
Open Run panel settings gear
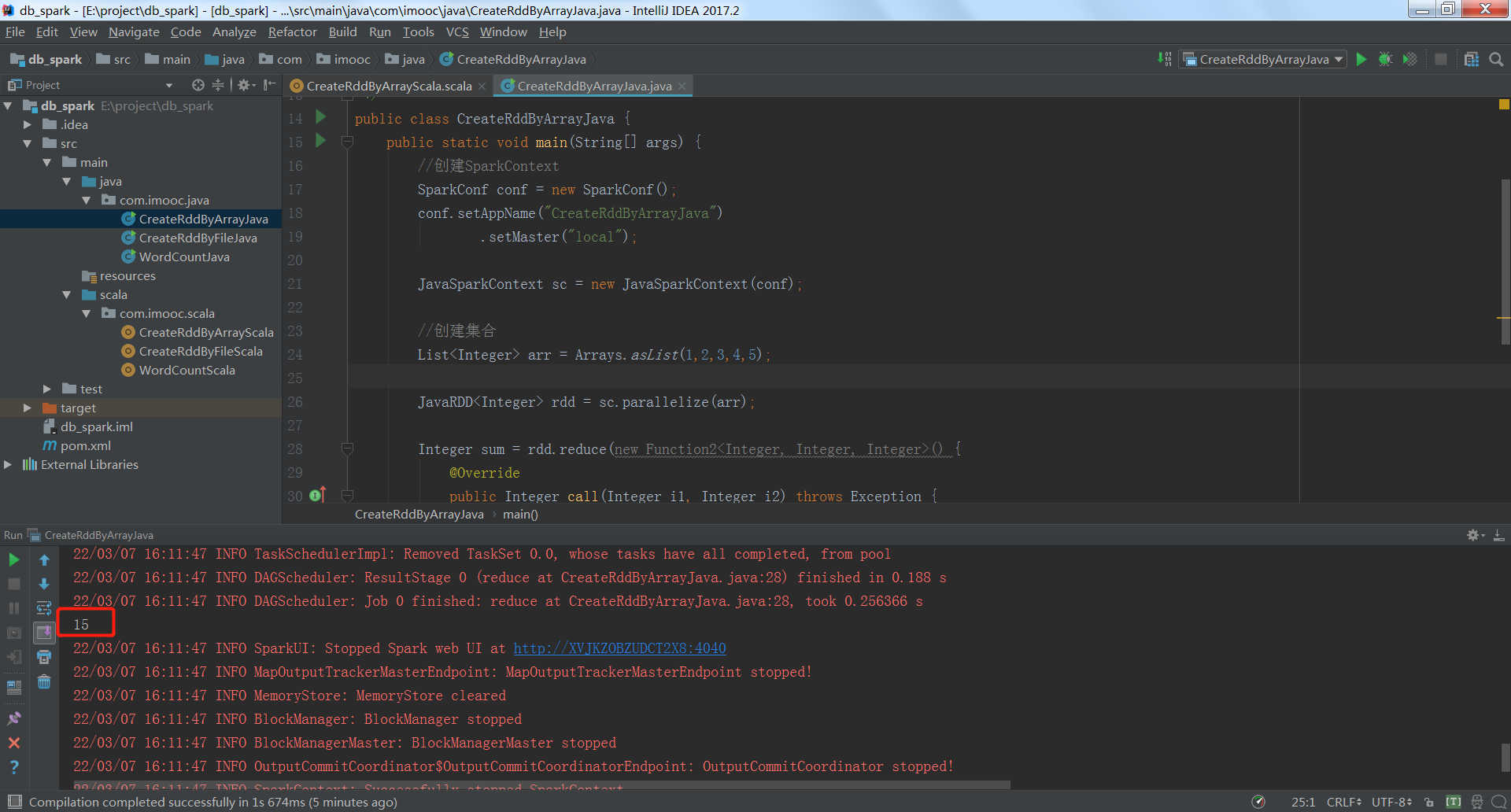point(1475,535)
